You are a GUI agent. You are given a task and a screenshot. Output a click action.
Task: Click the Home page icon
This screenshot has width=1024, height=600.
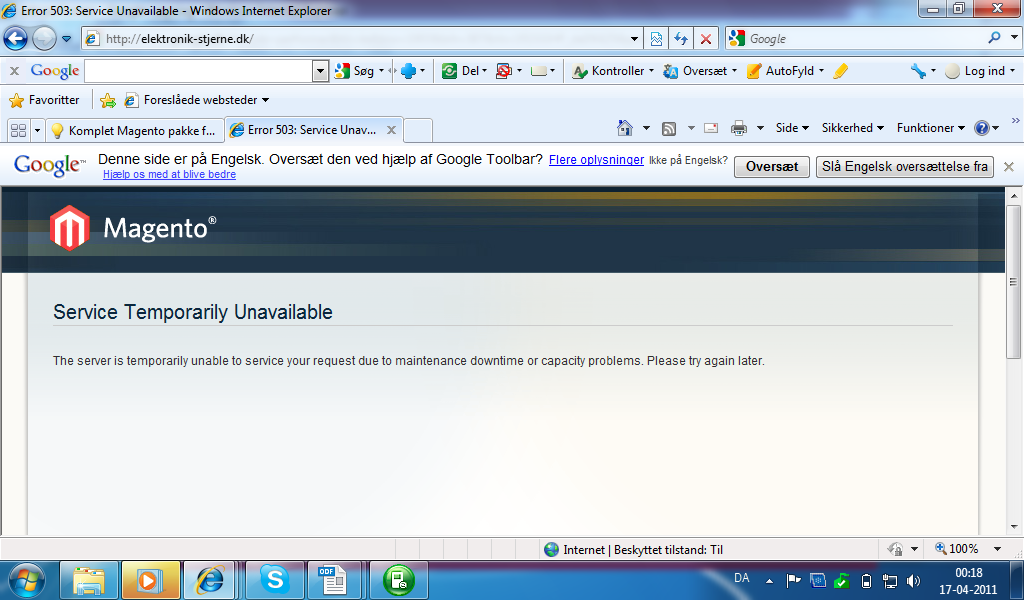click(624, 128)
